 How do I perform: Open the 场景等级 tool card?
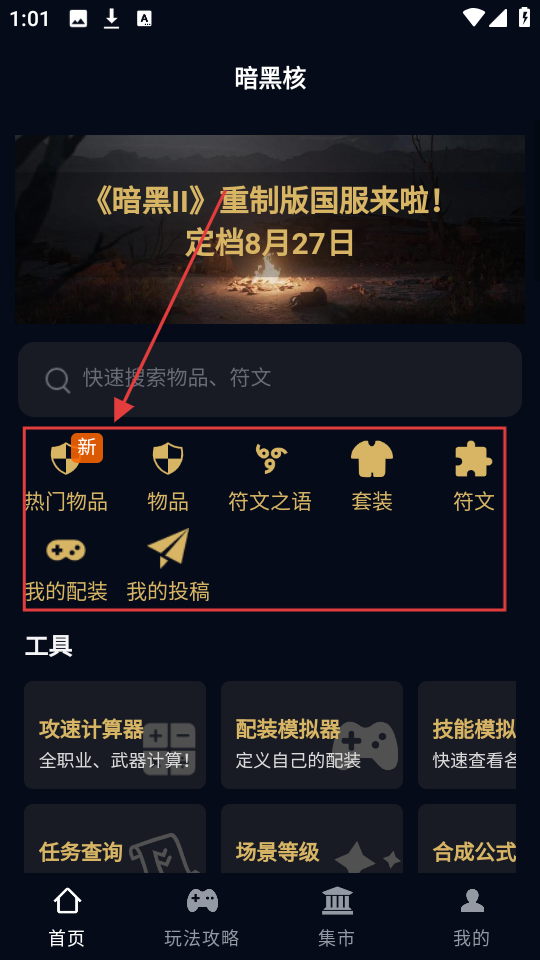tap(312, 838)
